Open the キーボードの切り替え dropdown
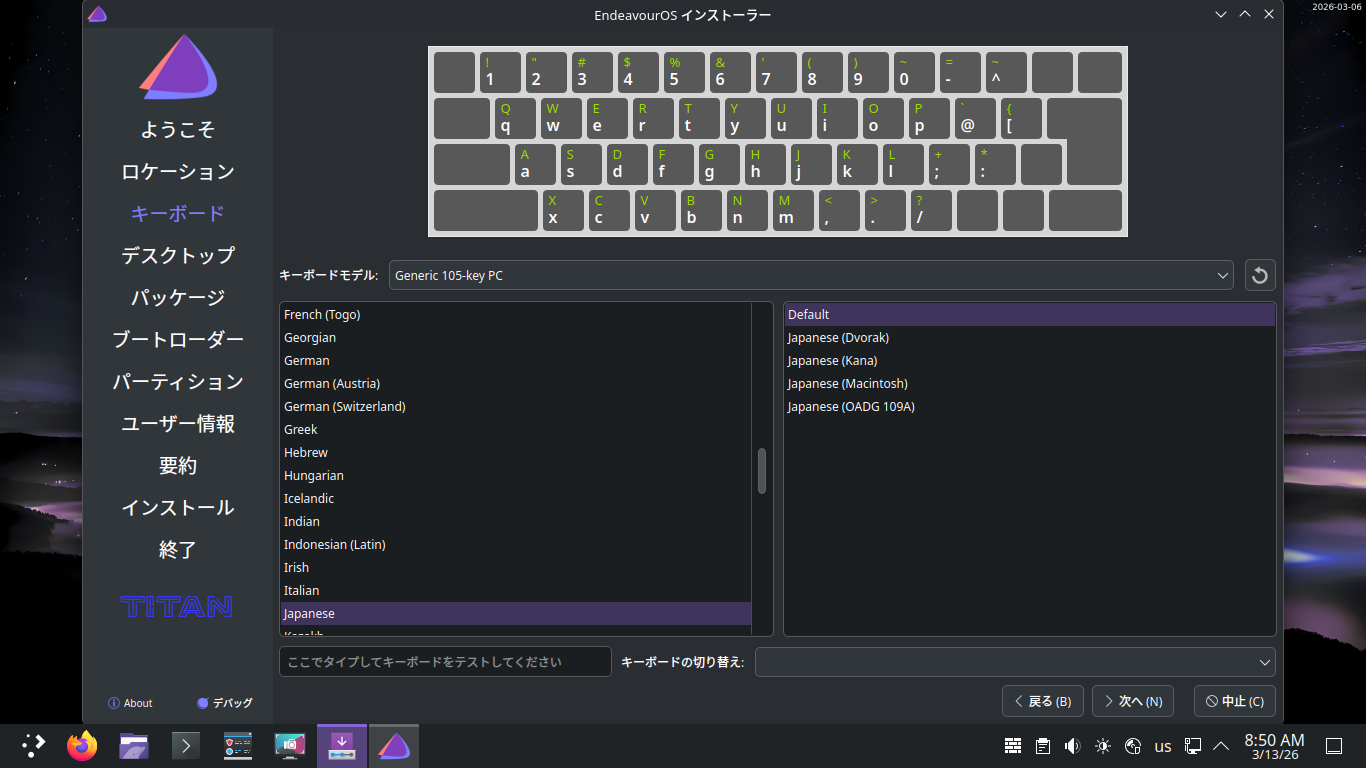The height and width of the screenshot is (768, 1366). point(1015,662)
